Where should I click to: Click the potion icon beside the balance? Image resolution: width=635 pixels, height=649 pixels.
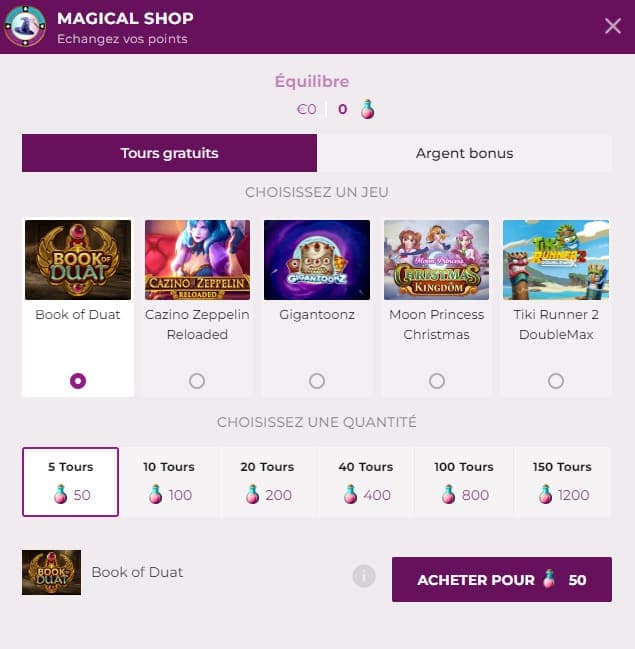368,109
